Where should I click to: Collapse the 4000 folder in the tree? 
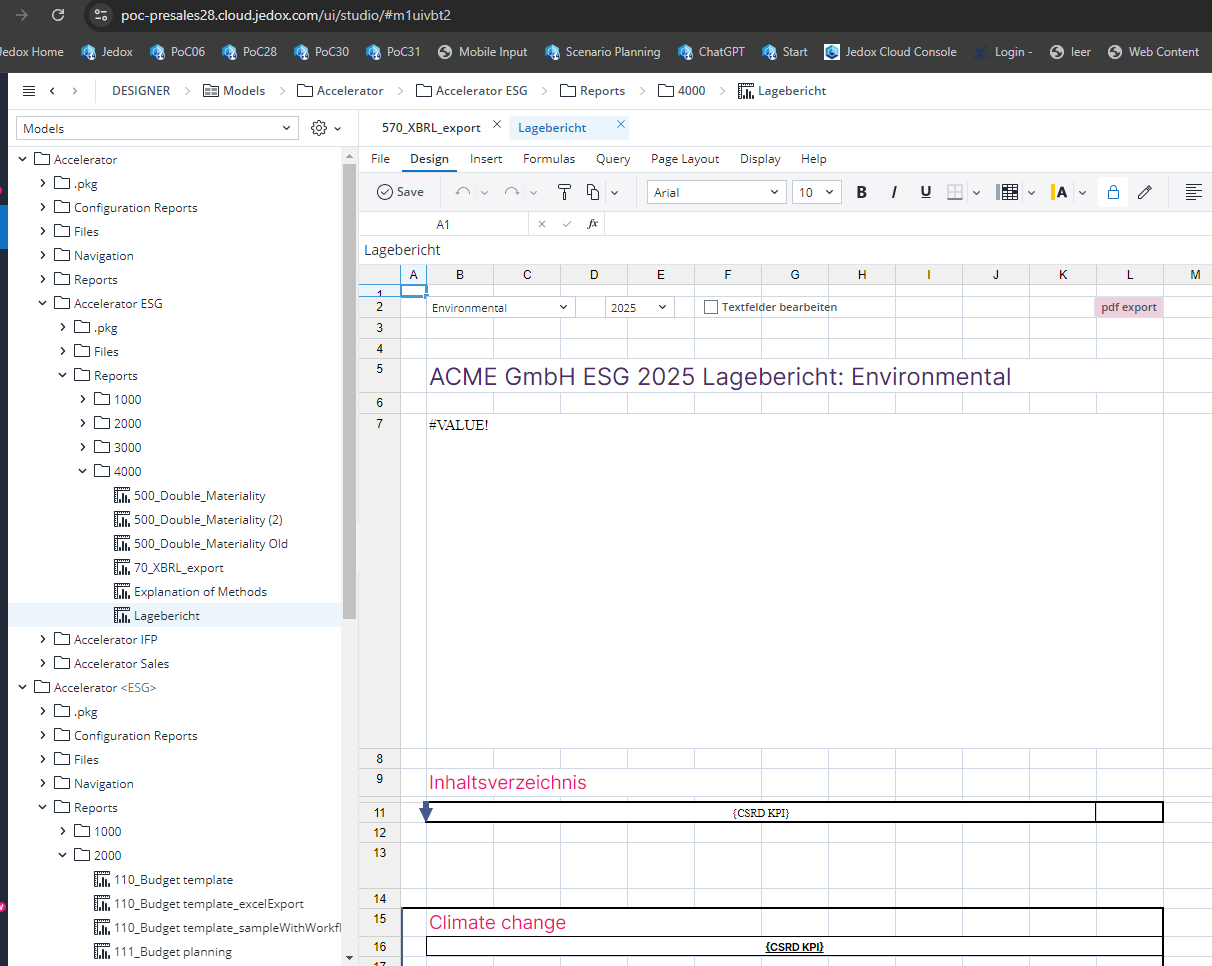tap(83, 472)
